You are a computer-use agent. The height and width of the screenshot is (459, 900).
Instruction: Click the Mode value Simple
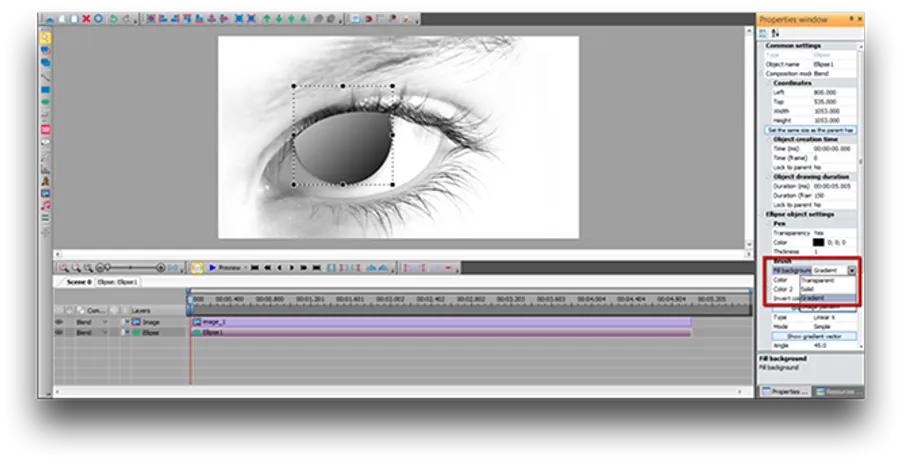coord(823,326)
